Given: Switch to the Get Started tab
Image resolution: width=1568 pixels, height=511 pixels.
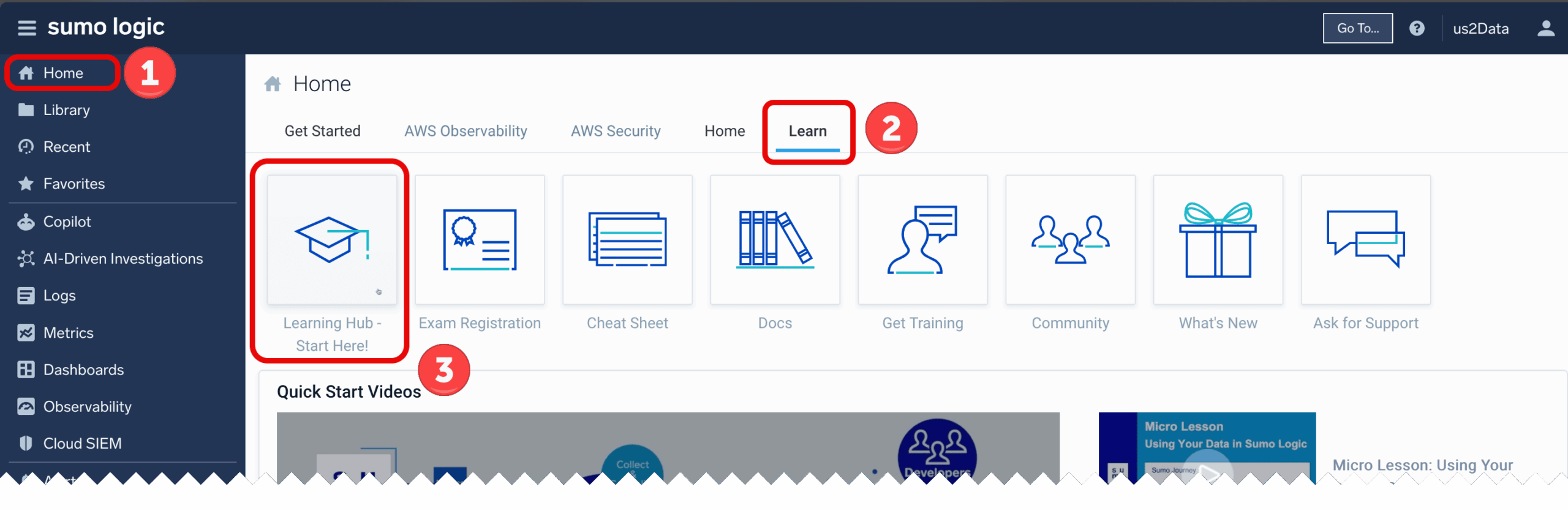Looking at the screenshot, I should (x=322, y=131).
